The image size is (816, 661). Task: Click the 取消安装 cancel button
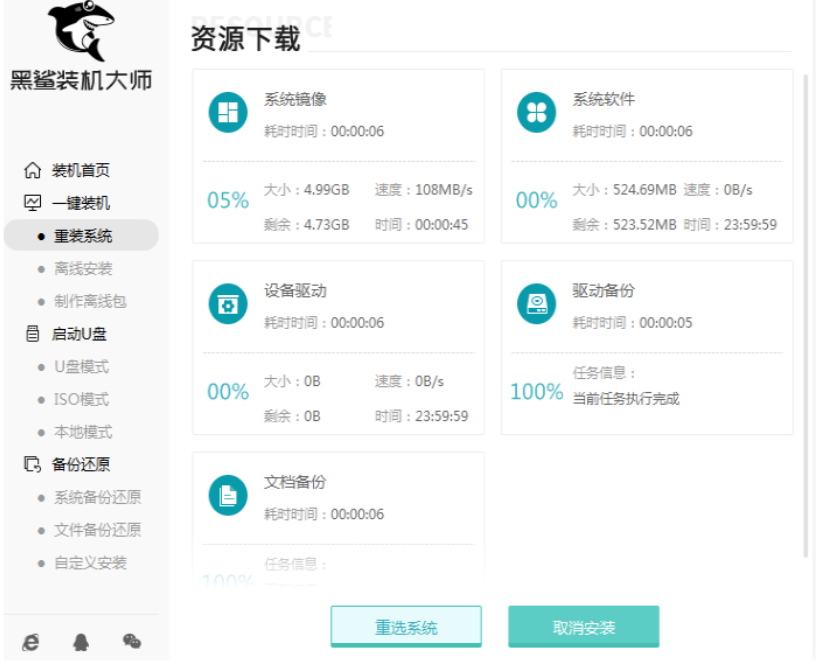click(583, 627)
